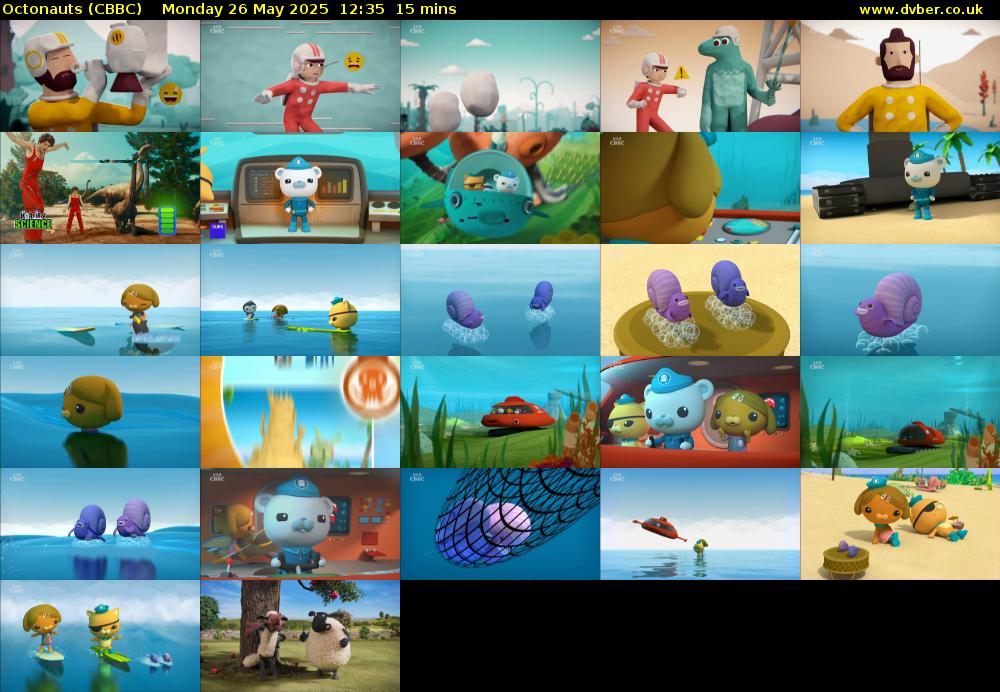Open thumbnail of Dashi and Kwazii on beach
The width and height of the screenshot is (1000, 692).
coord(901,524)
